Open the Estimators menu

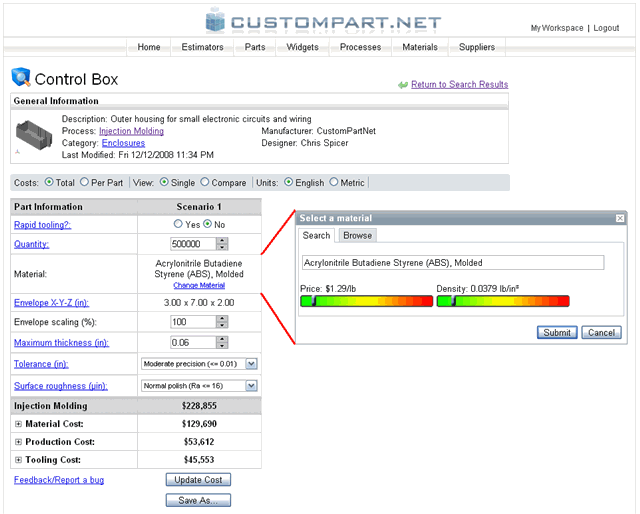[202, 47]
